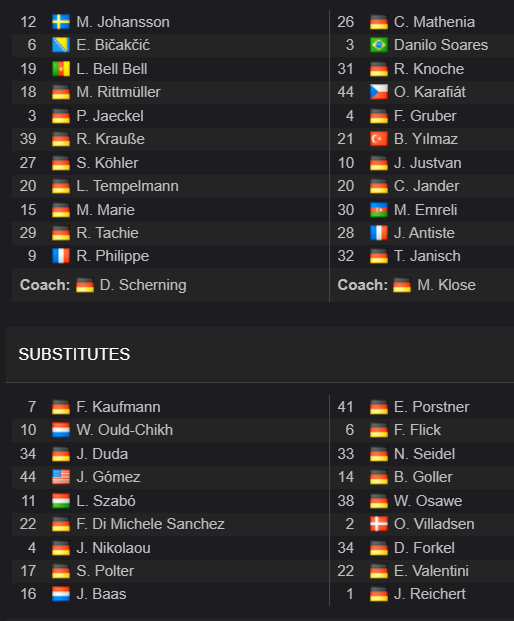Click the Cameroon flag beside L. Bell Bell

tap(61, 69)
